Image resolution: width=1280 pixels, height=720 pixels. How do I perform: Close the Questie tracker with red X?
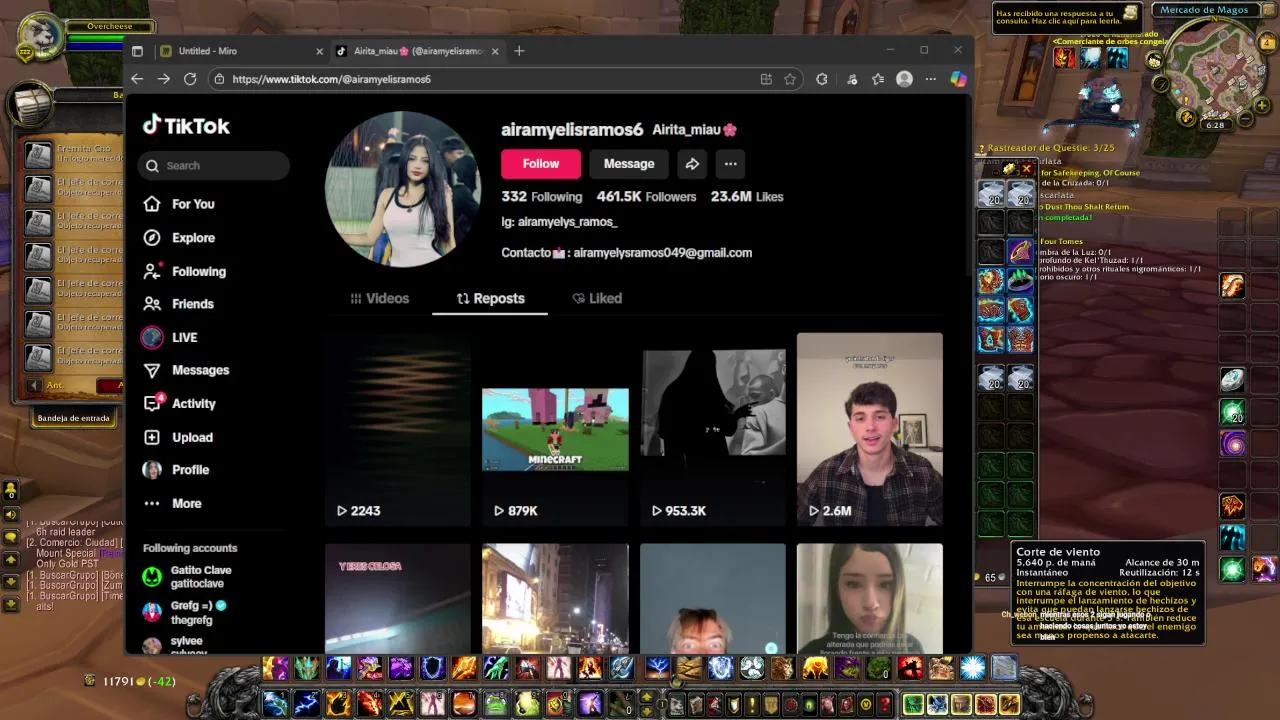pos(1026,169)
